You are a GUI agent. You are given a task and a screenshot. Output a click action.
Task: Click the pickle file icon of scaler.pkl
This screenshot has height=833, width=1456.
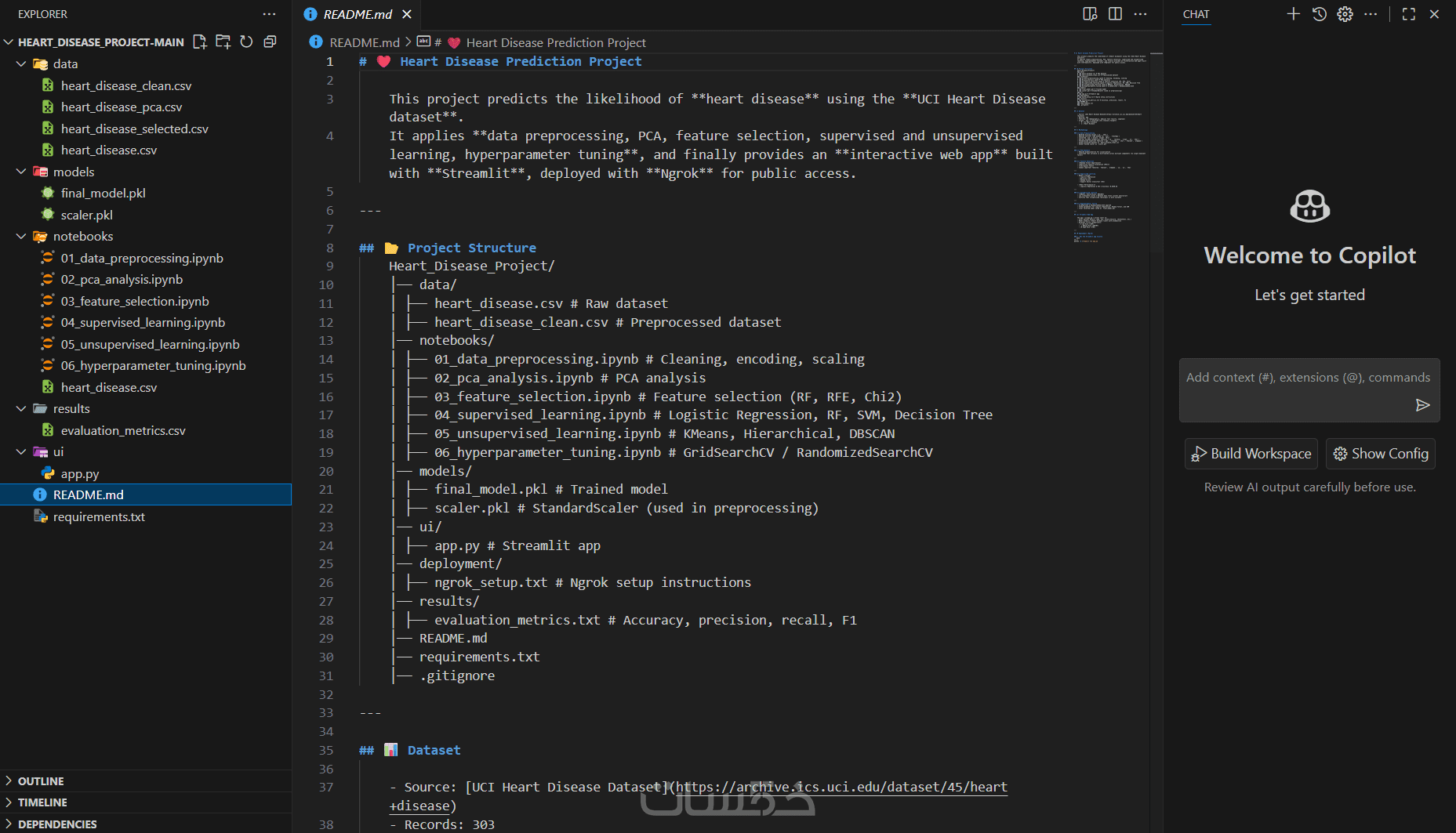coord(48,215)
